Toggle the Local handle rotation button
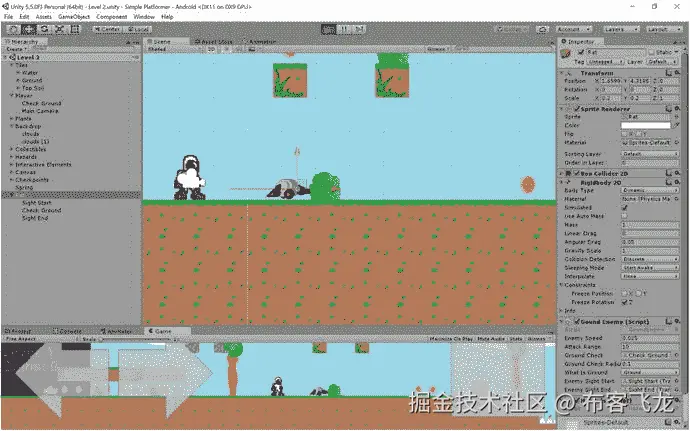690x431 pixels. 137,29
